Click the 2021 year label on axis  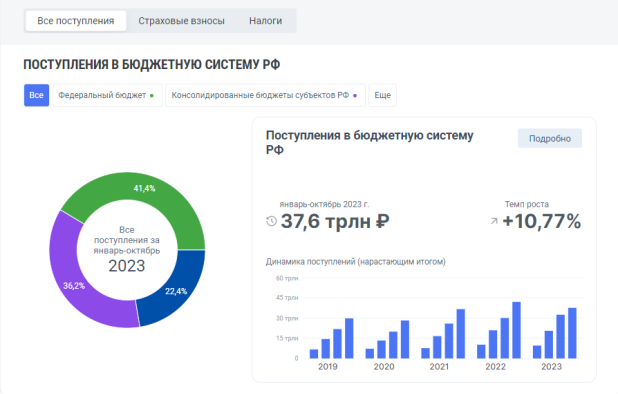(x=439, y=366)
